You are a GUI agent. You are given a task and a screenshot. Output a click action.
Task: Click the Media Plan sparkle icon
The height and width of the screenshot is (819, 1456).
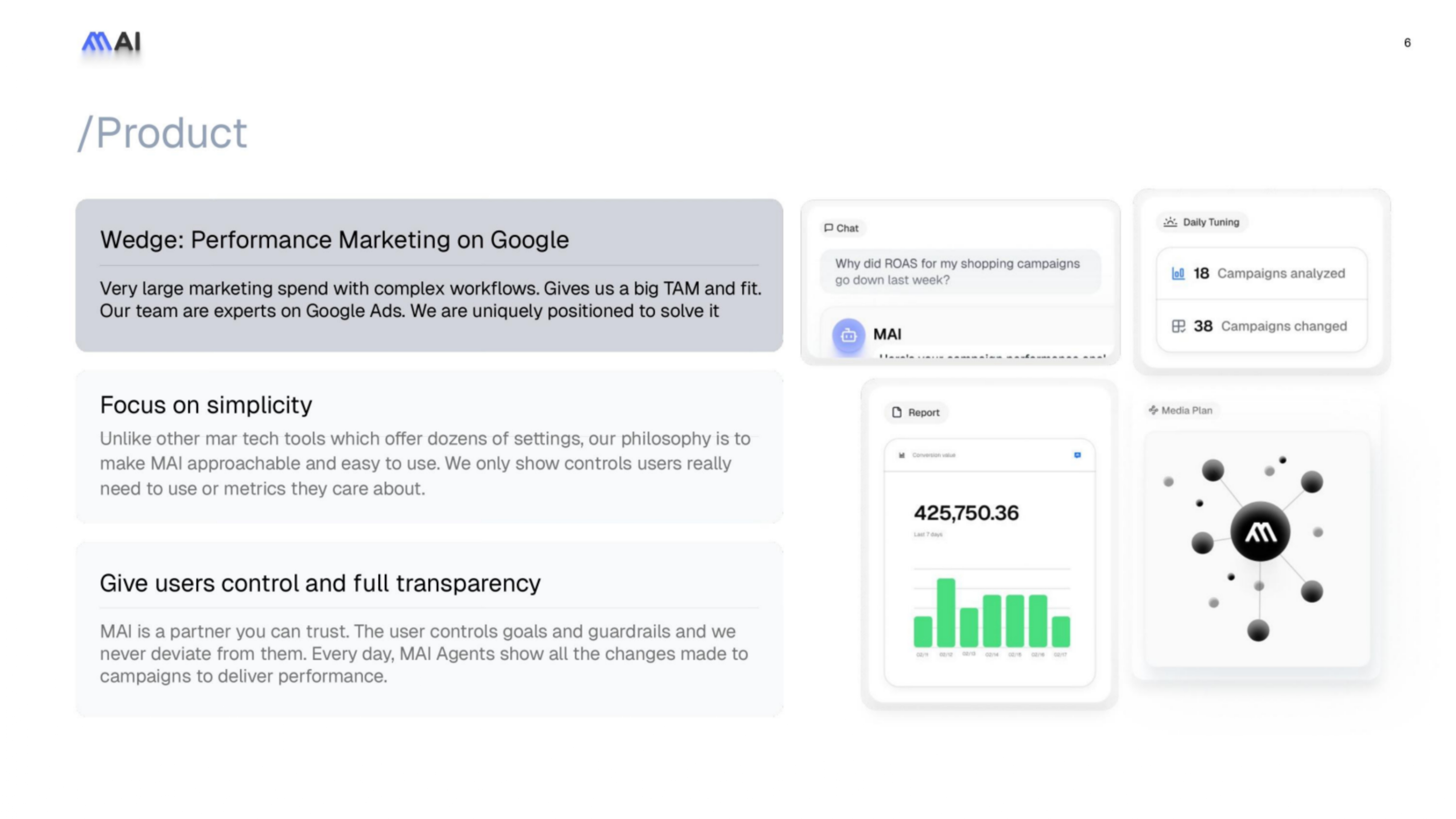(x=1153, y=410)
